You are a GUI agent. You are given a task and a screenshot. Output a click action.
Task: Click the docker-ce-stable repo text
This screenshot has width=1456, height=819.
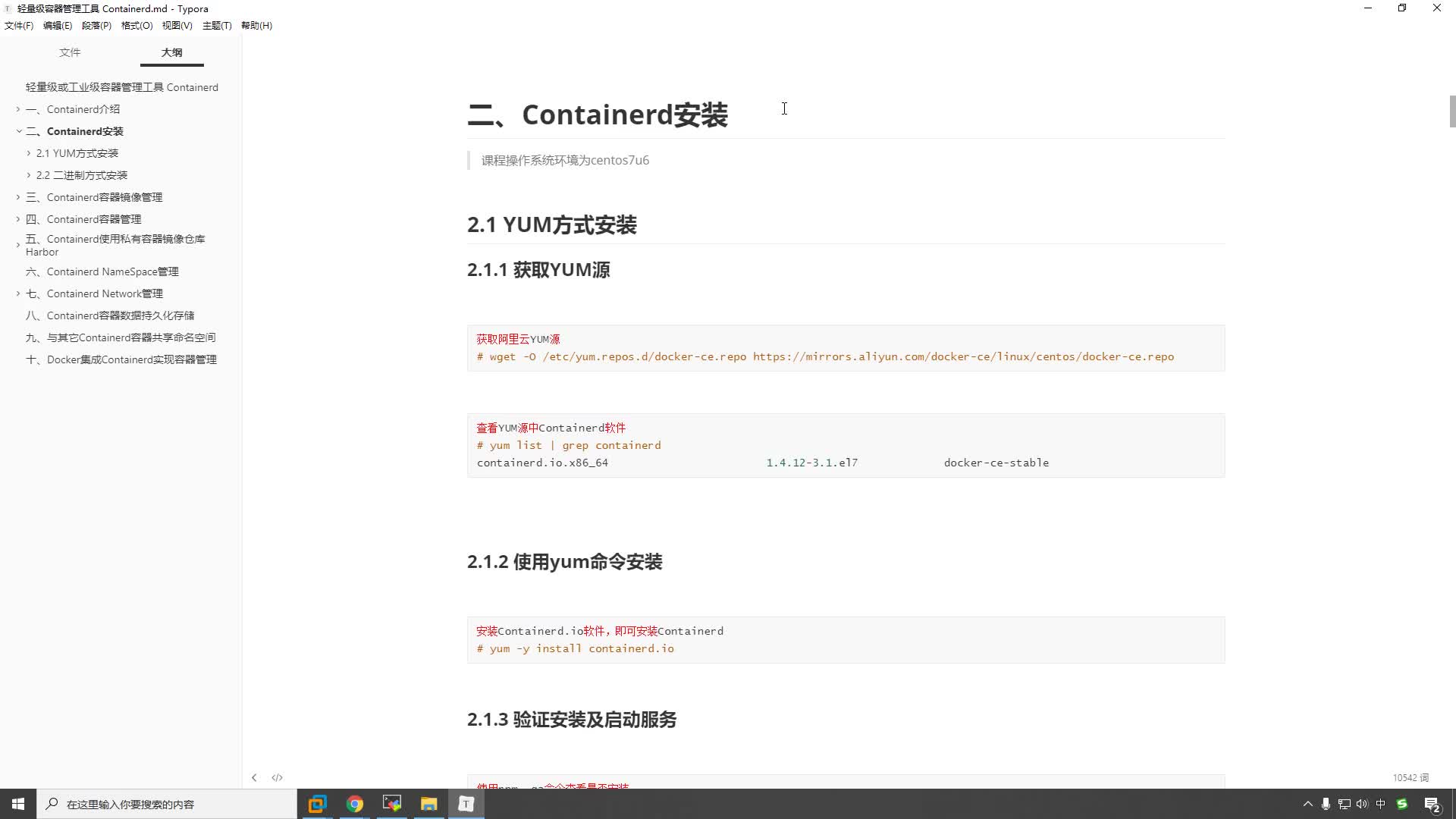point(996,463)
